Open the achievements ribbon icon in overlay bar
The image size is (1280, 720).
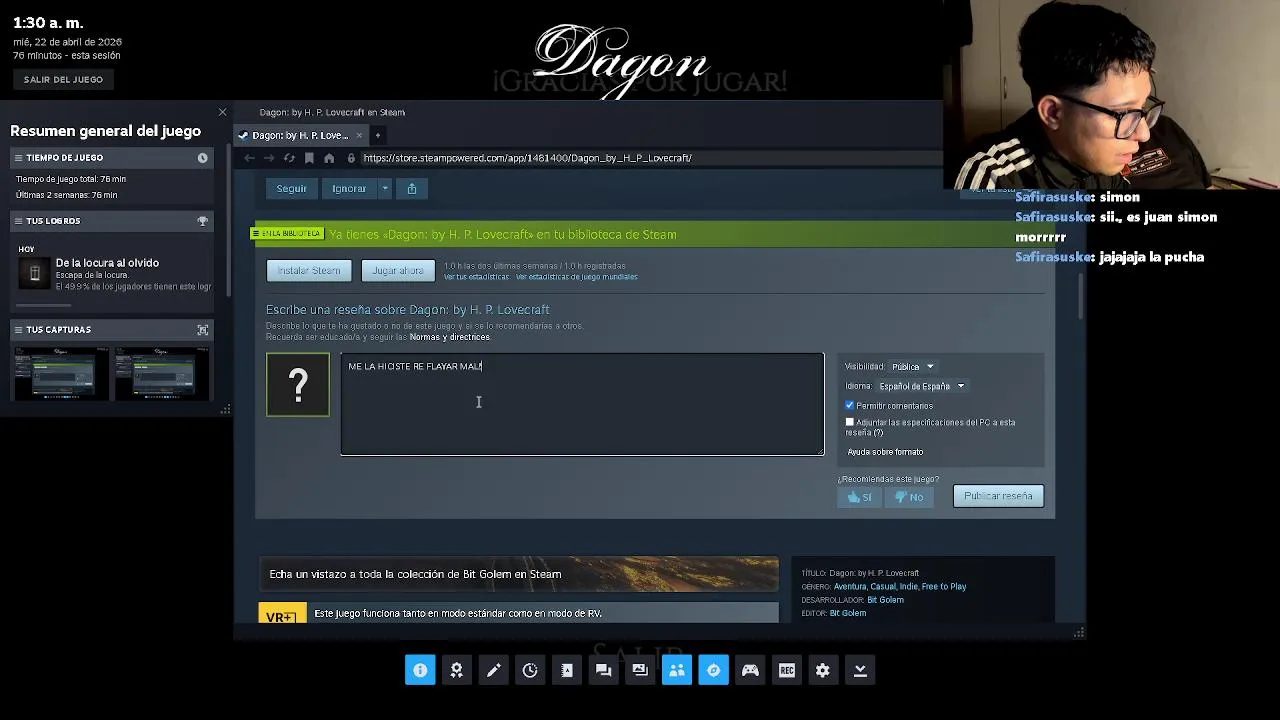point(457,670)
